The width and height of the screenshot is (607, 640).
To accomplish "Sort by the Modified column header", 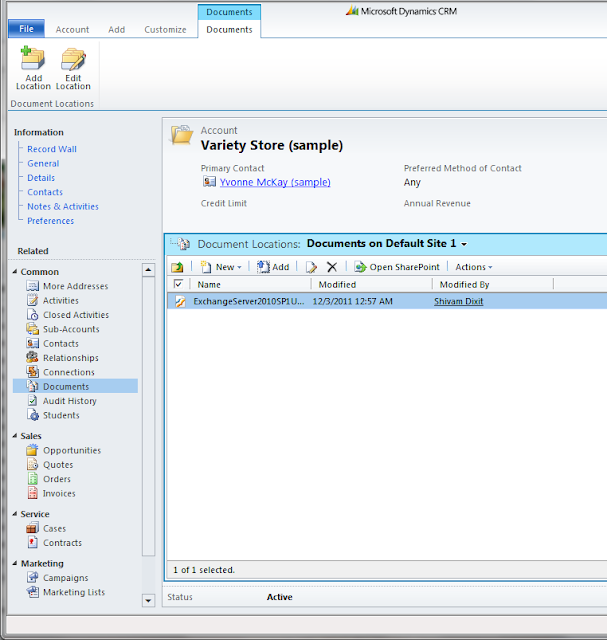I will pos(371,284).
